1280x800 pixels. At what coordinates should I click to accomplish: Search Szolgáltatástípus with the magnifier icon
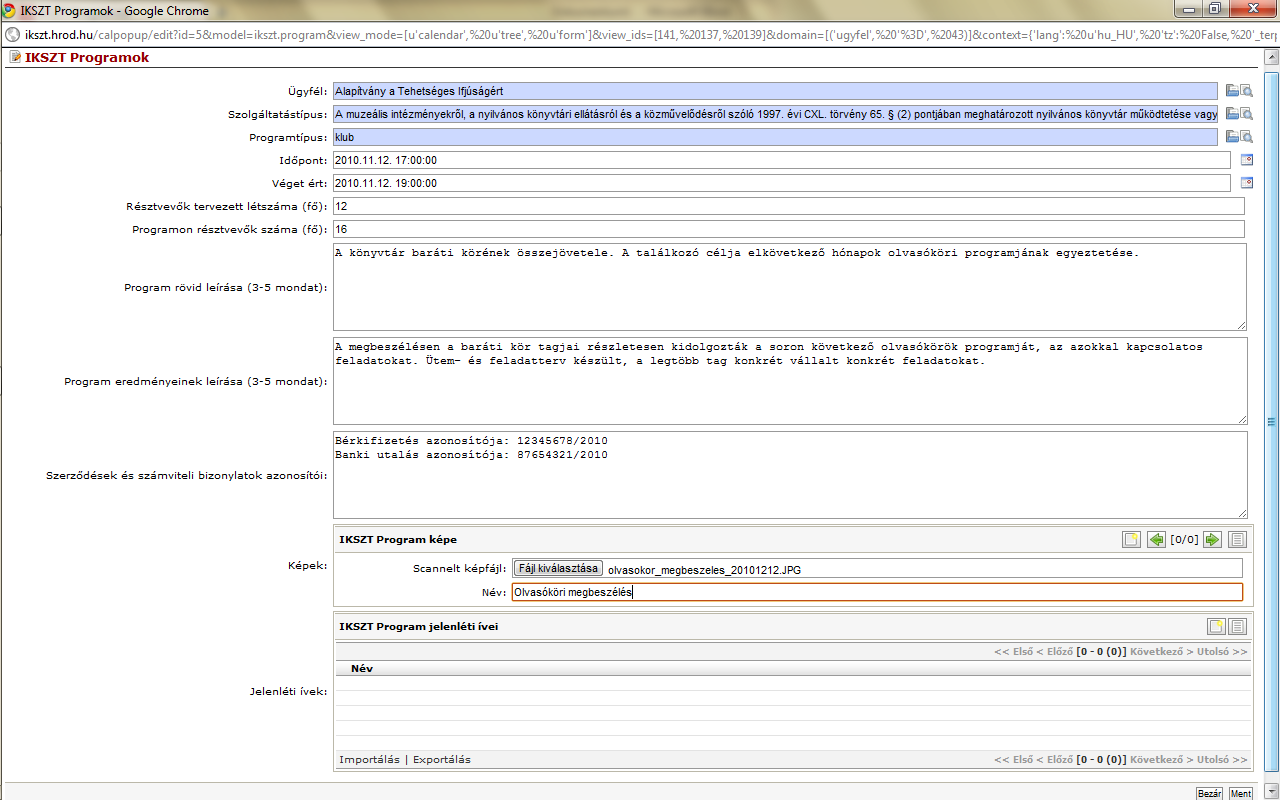pos(1246,114)
